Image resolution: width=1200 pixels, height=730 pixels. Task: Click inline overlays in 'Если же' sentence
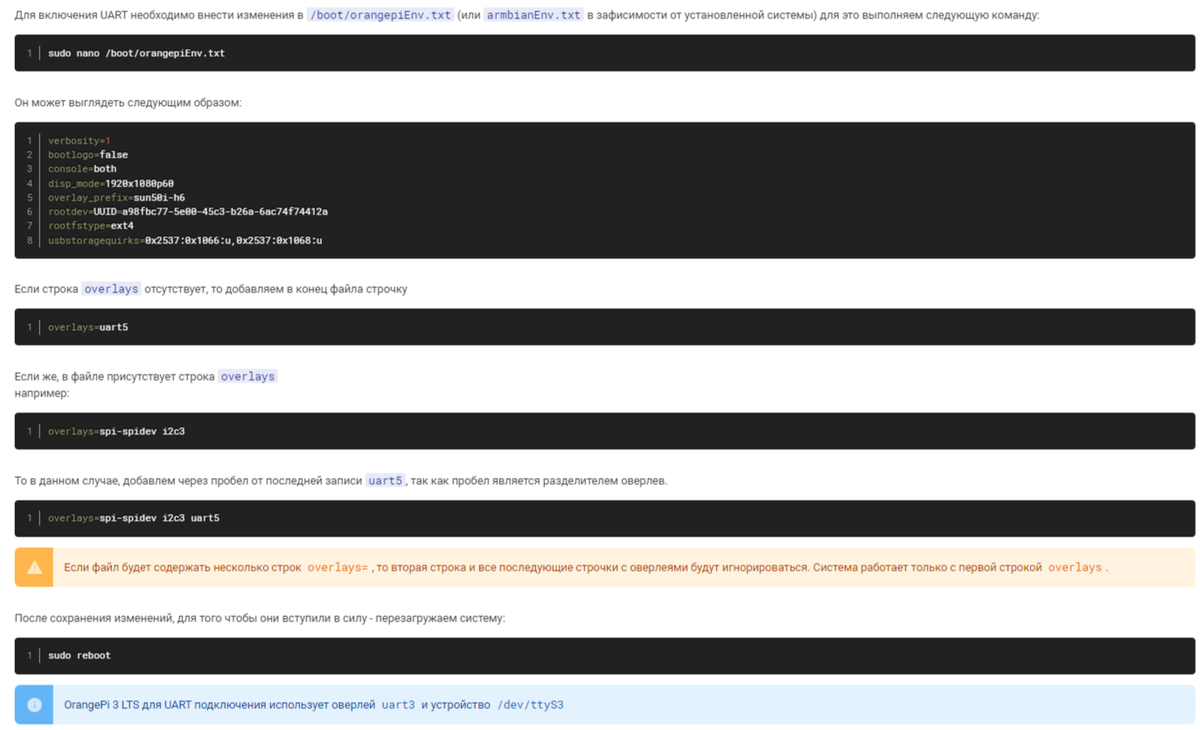248,377
